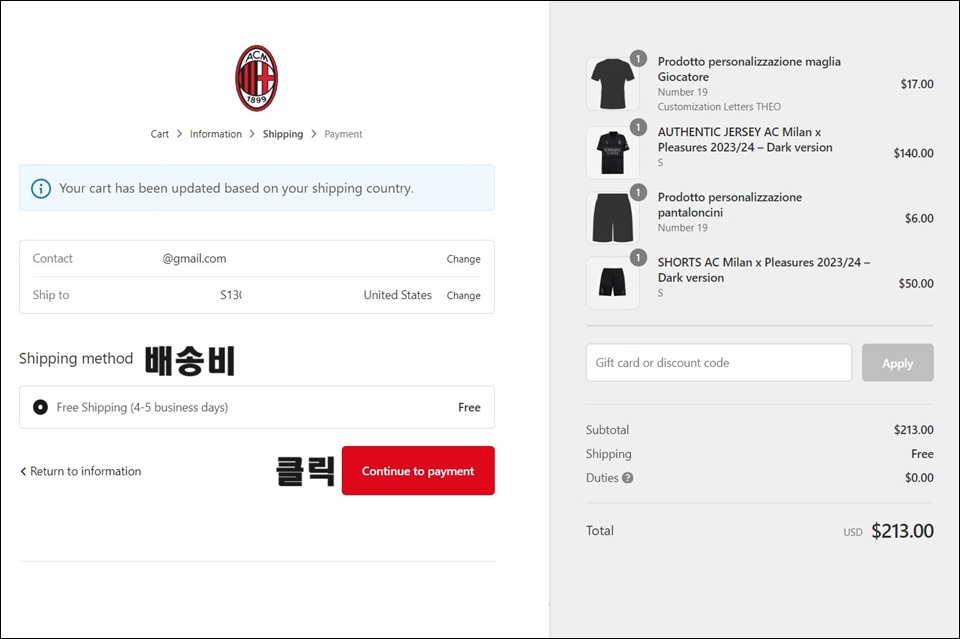Go to Information breadcrumb
Viewport: 960px width, 639px height.
(x=216, y=134)
